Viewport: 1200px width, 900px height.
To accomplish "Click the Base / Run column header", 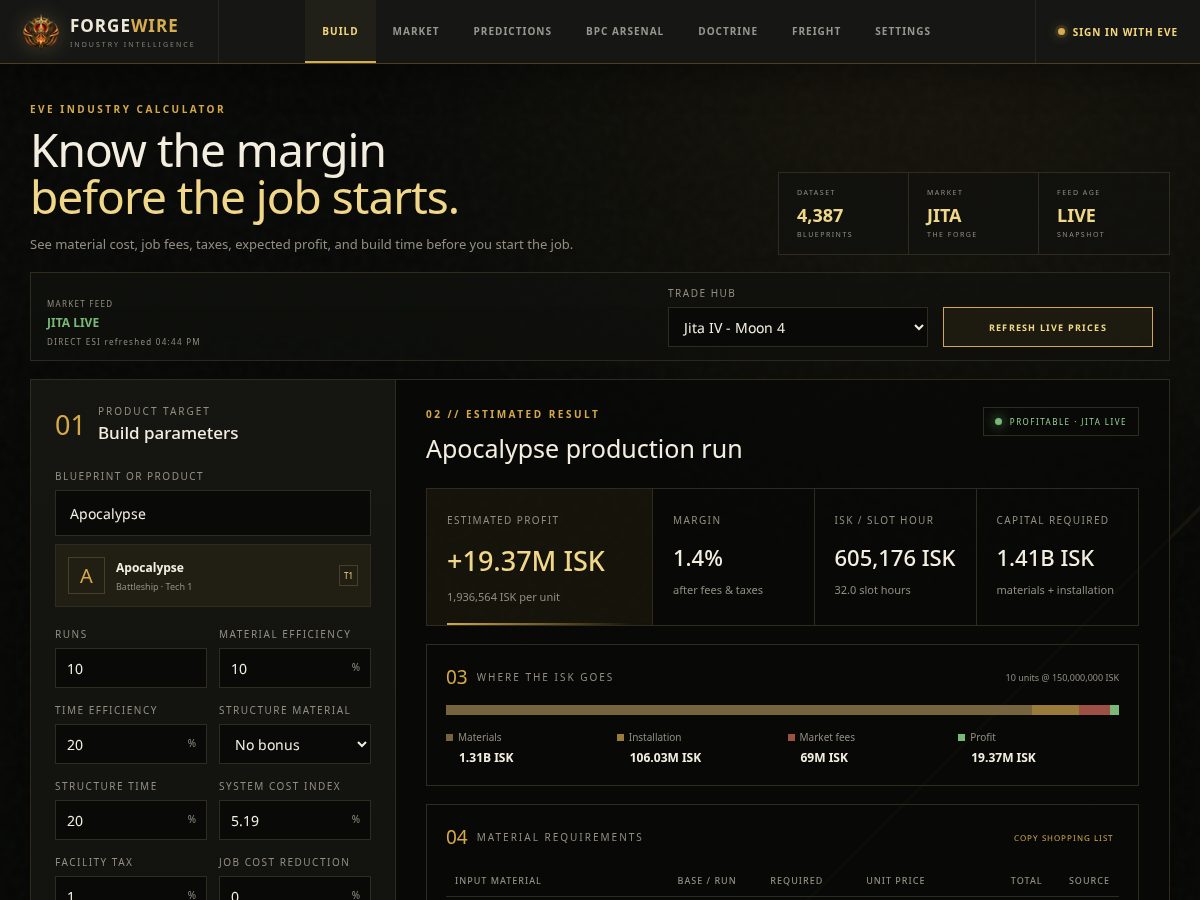I will 707,881.
